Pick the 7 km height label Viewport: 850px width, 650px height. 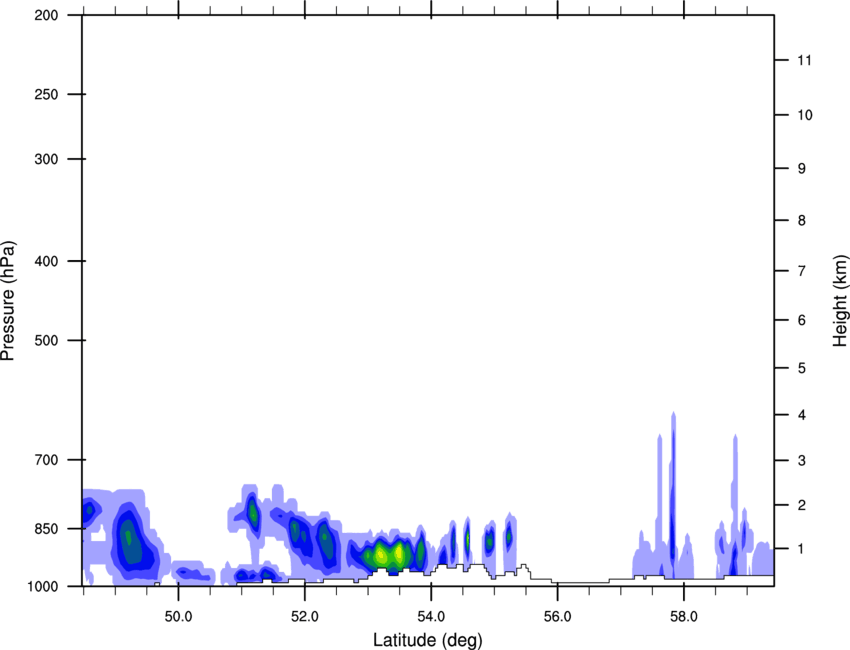click(x=802, y=271)
